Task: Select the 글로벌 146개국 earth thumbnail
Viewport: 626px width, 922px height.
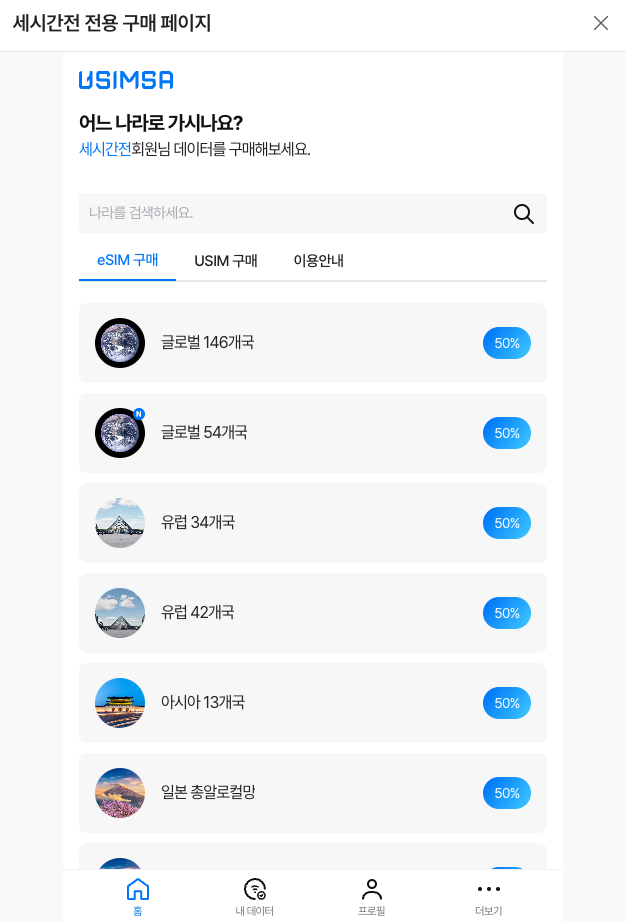Action: tap(120, 343)
